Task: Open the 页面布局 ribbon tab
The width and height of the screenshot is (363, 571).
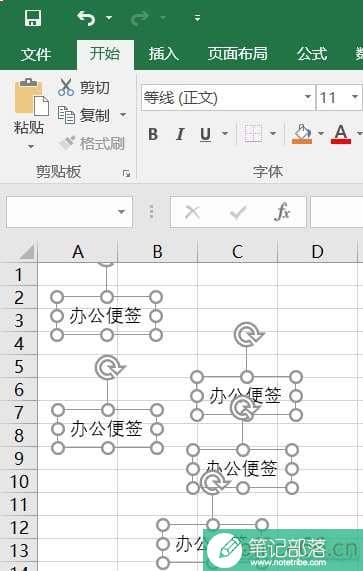Action: tap(238, 54)
